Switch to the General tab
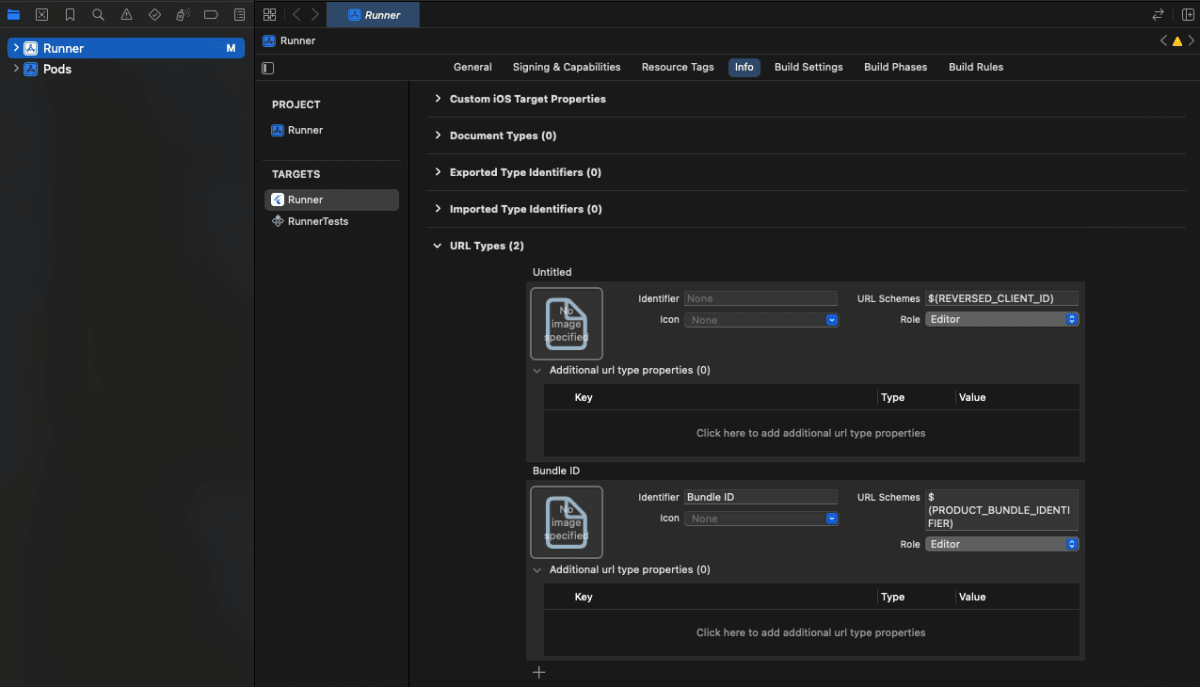Viewport: 1200px width, 687px height. tap(473, 67)
